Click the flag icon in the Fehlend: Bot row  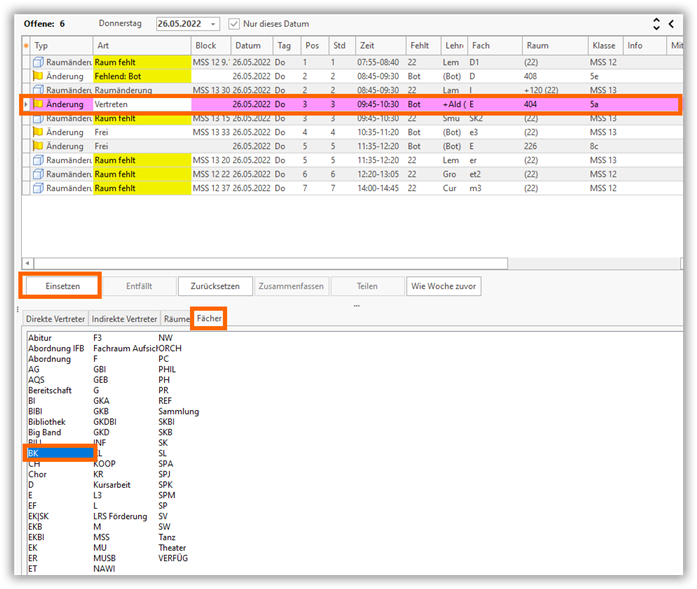pyautogui.click(x=39, y=75)
